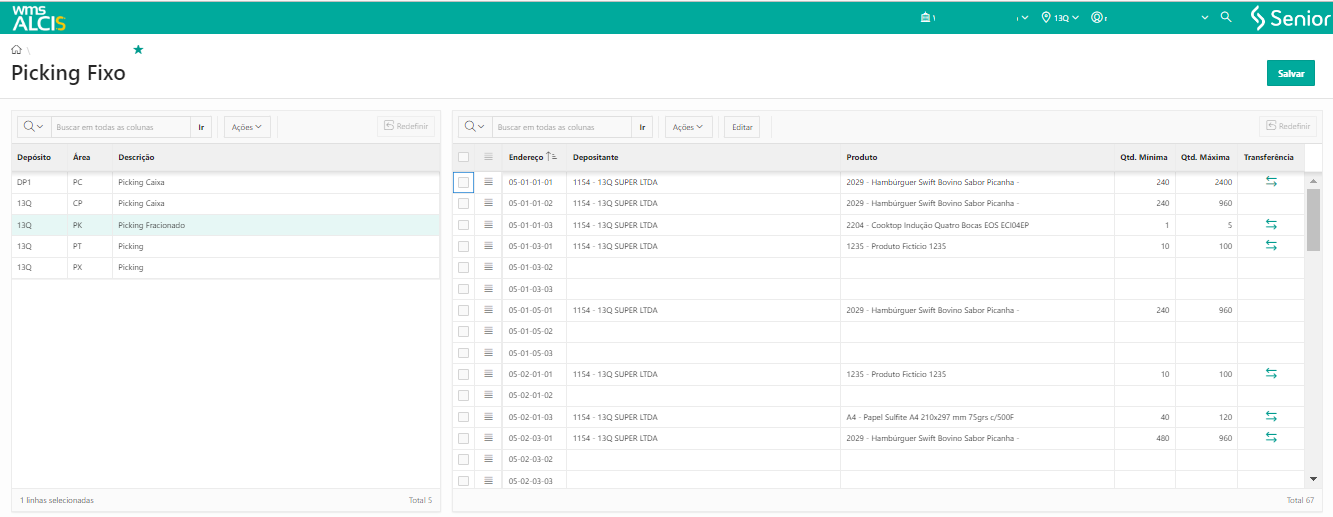Image resolution: width=1333 pixels, height=517 pixels.
Task: Check the box for address 05-01-01-01
Action: click(463, 182)
